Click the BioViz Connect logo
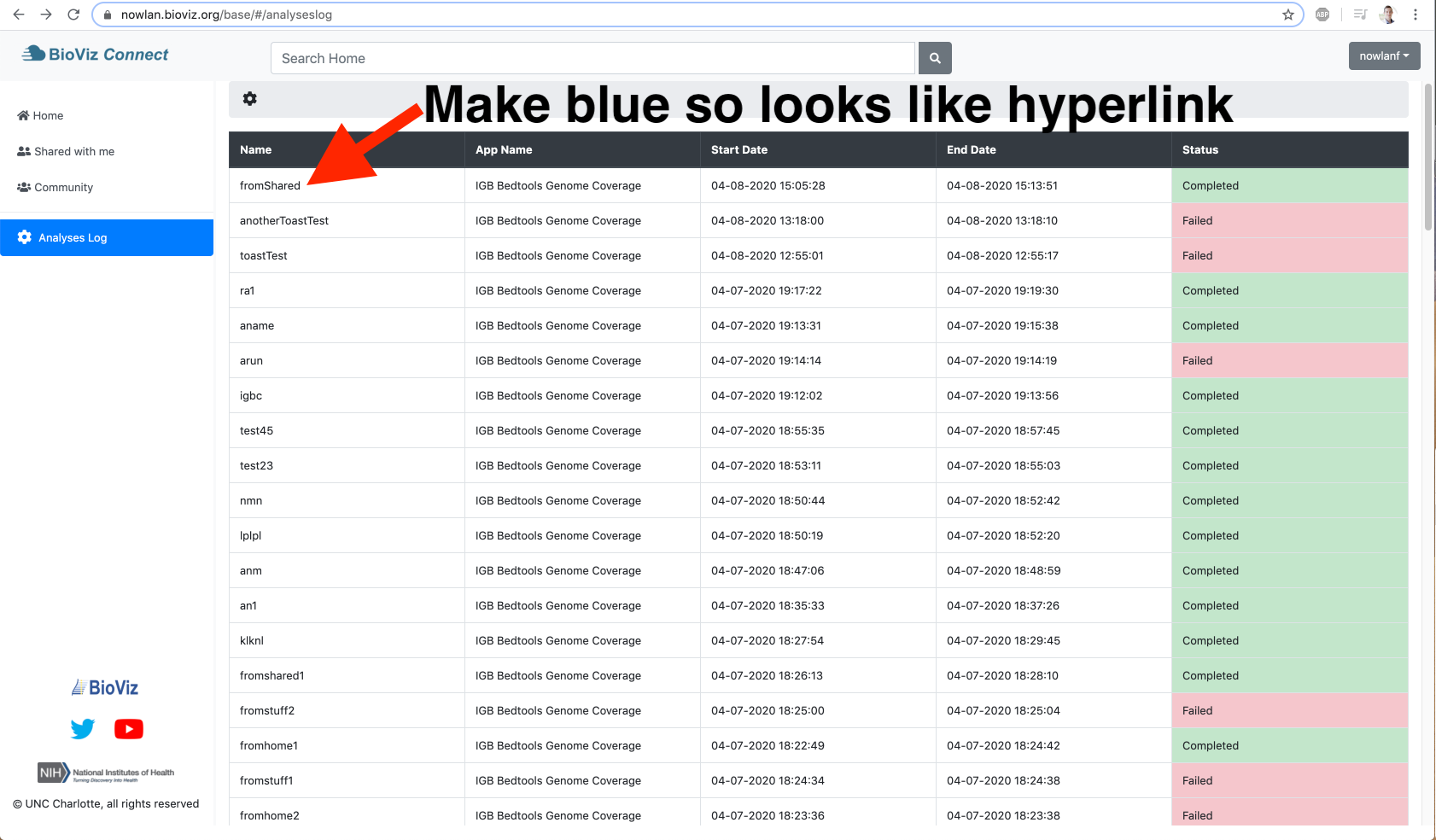 [96, 55]
